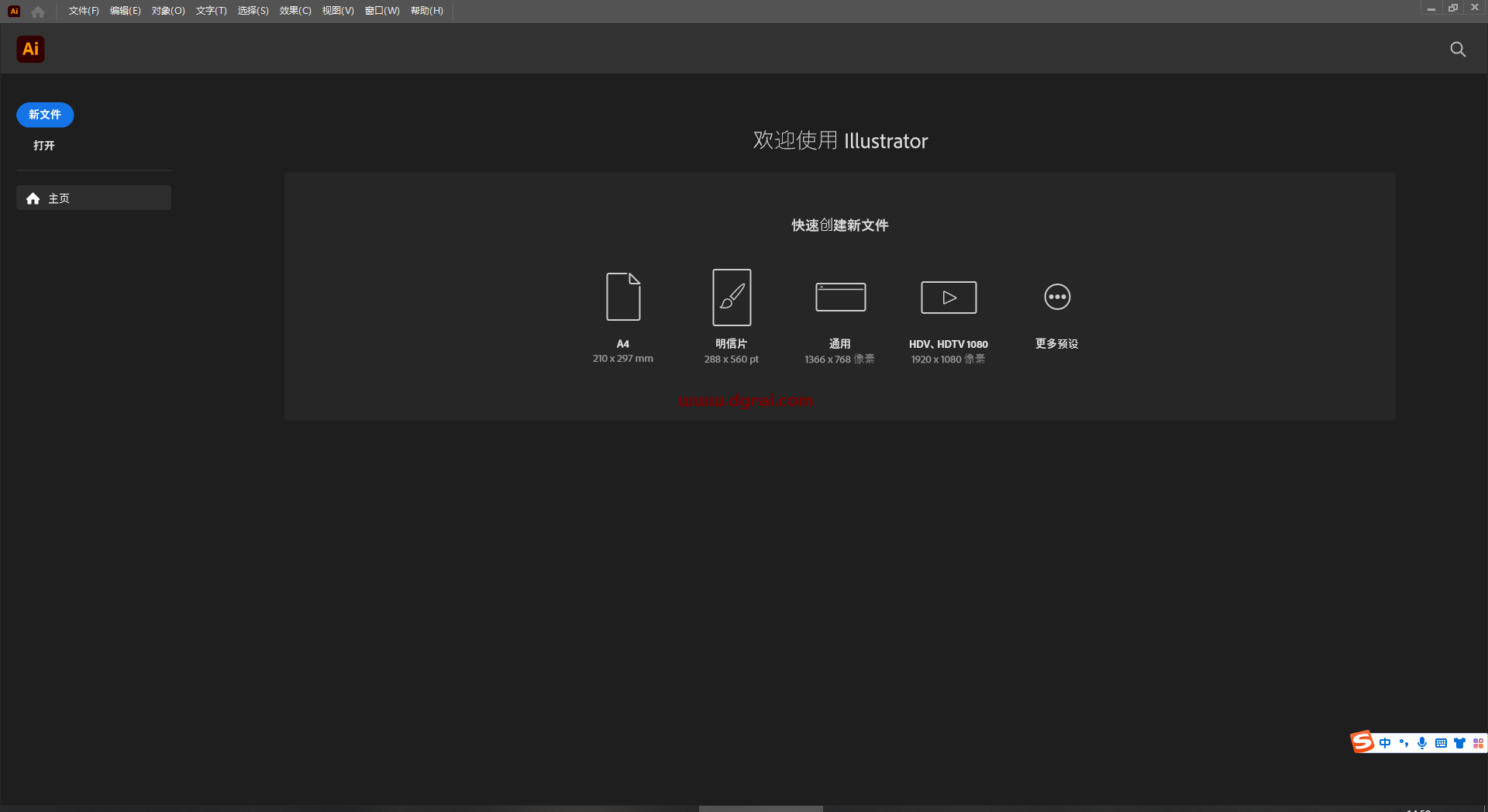Select the HDV、HDTV 1080 preset icon

tap(948, 297)
